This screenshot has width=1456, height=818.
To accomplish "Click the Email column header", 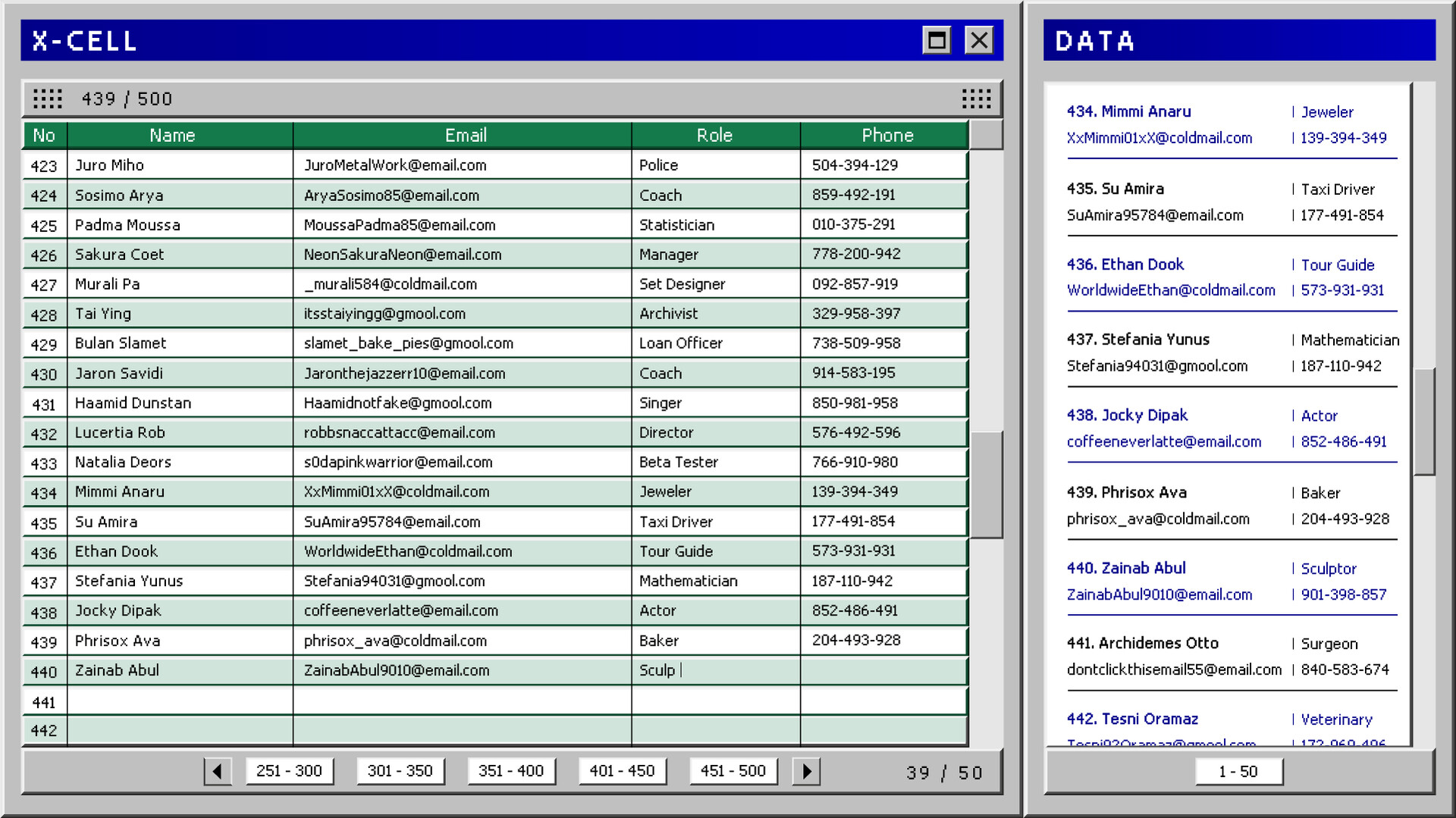I will (x=466, y=135).
